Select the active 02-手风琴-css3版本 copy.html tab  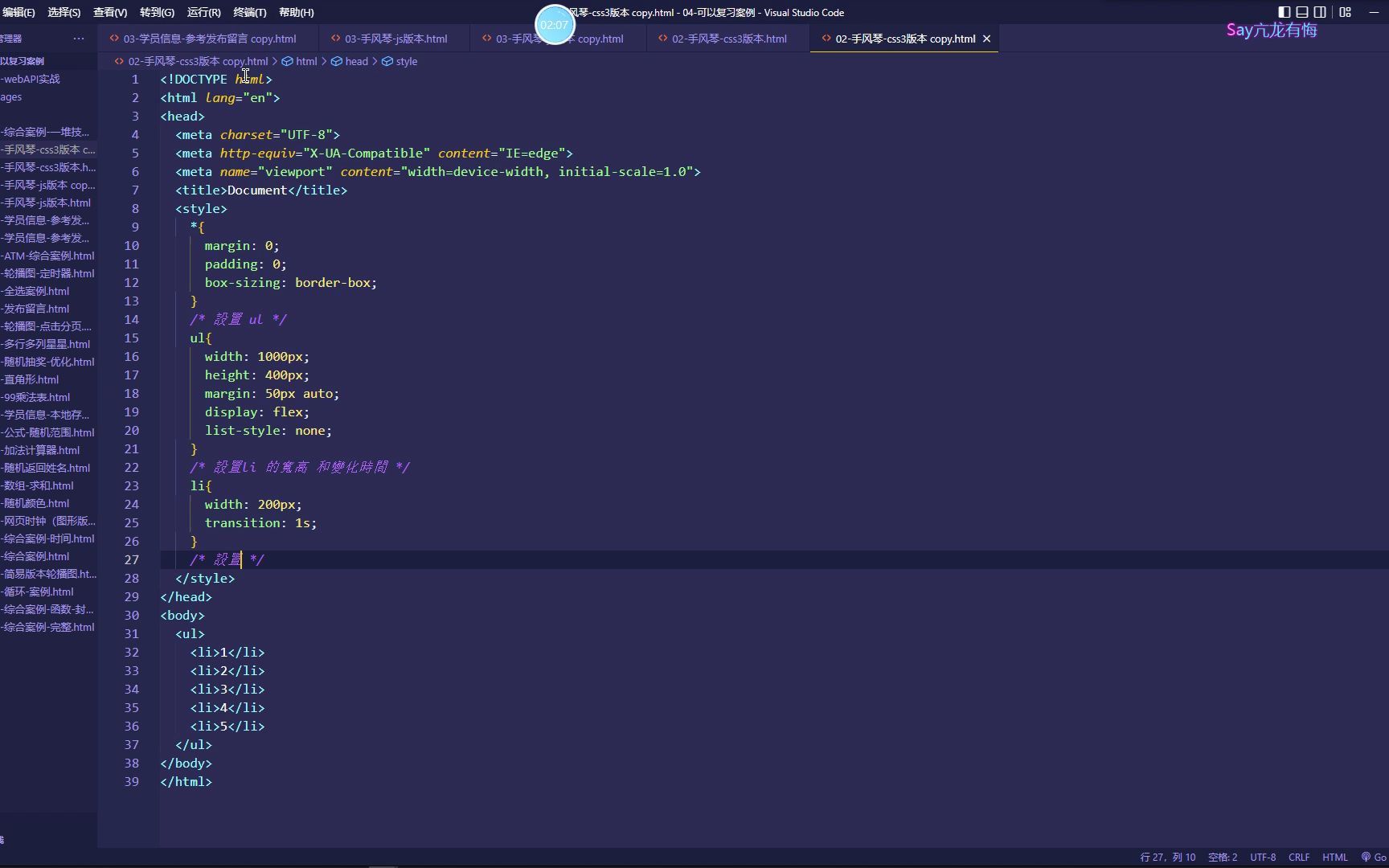point(904,39)
